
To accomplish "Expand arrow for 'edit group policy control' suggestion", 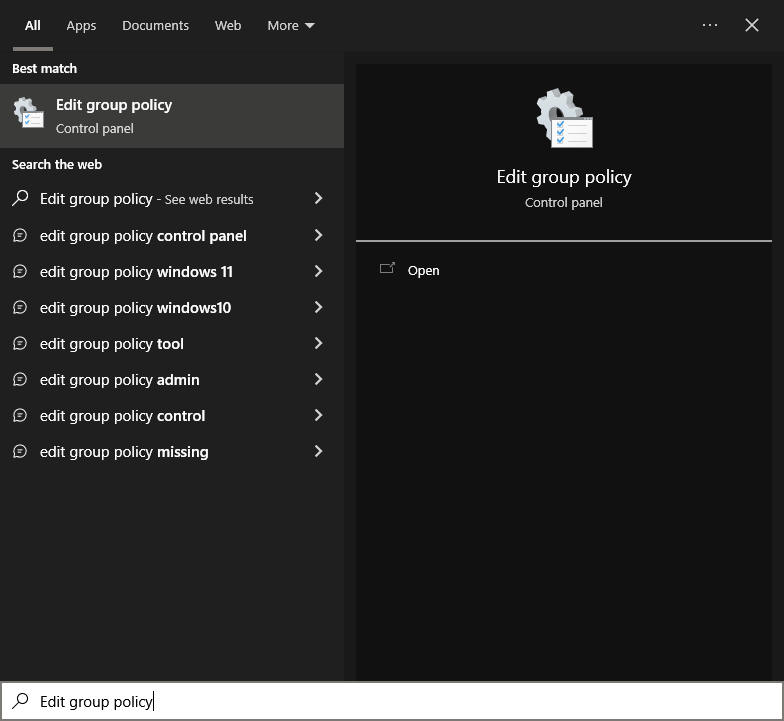I will pyautogui.click(x=318, y=415).
